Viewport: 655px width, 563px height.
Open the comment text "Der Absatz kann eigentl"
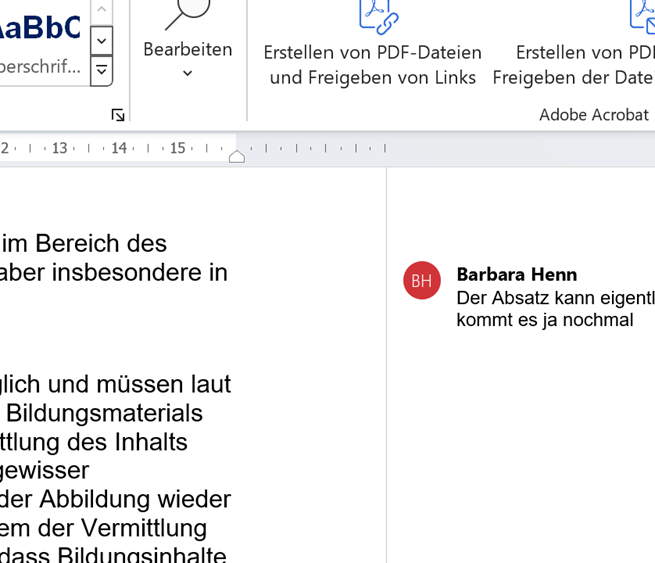point(556,298)
